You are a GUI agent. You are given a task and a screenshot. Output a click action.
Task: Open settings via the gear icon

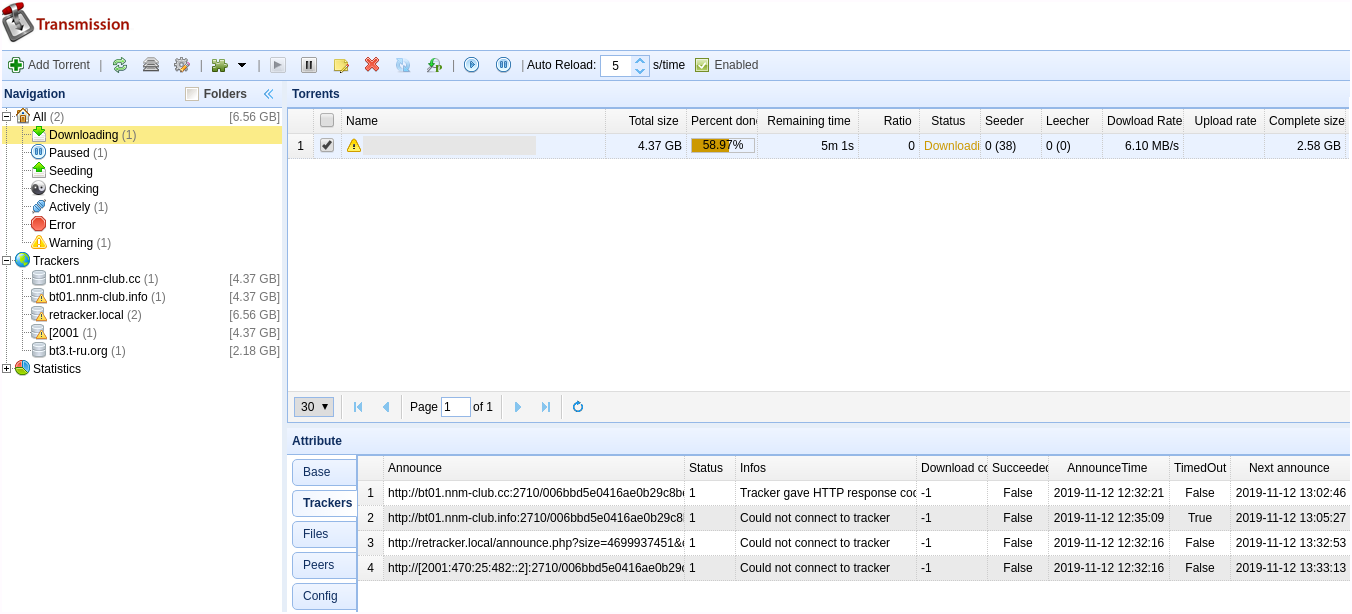pos(181,65)
